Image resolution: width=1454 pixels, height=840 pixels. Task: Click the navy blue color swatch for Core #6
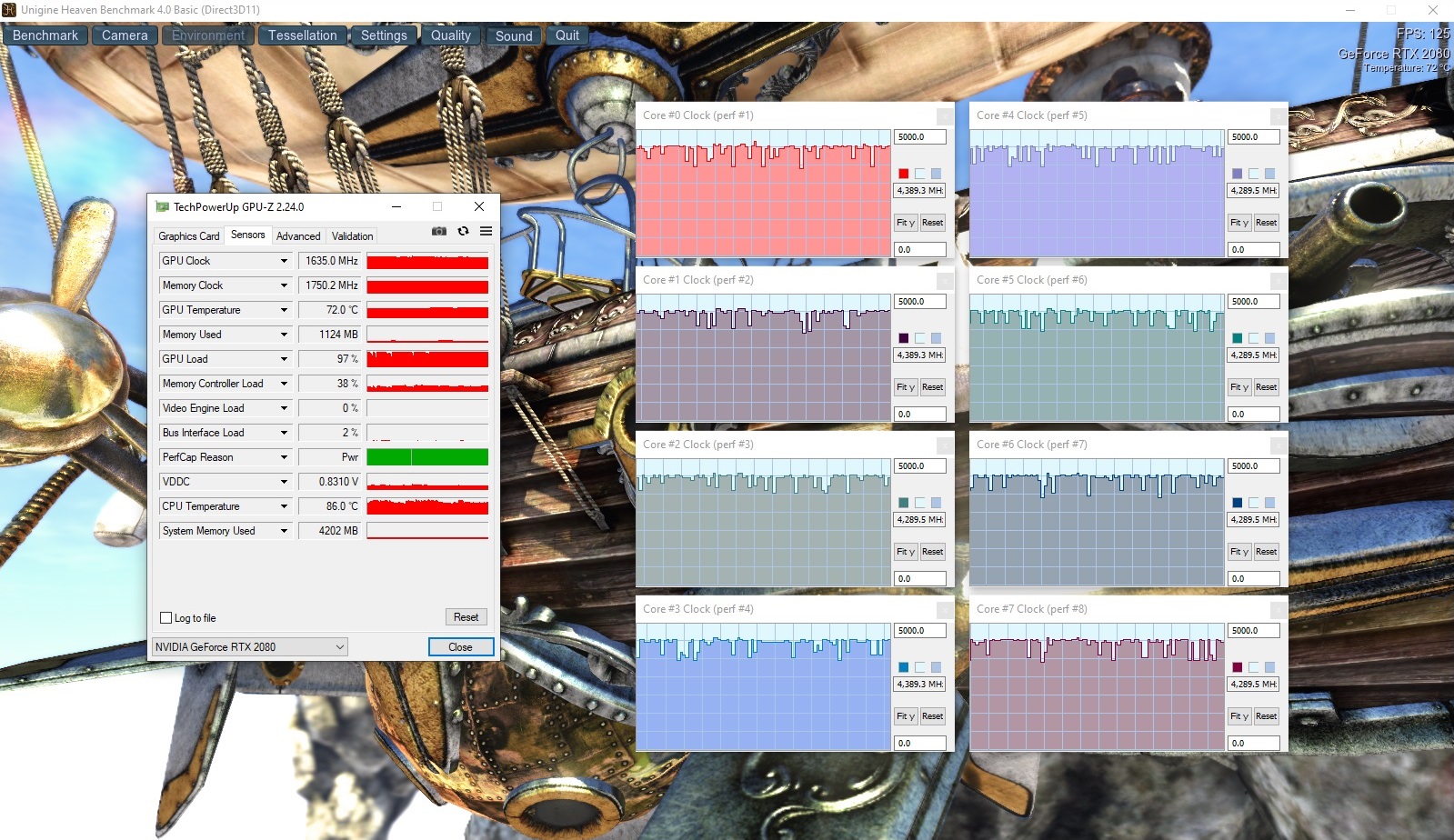tap(1238, 503)
